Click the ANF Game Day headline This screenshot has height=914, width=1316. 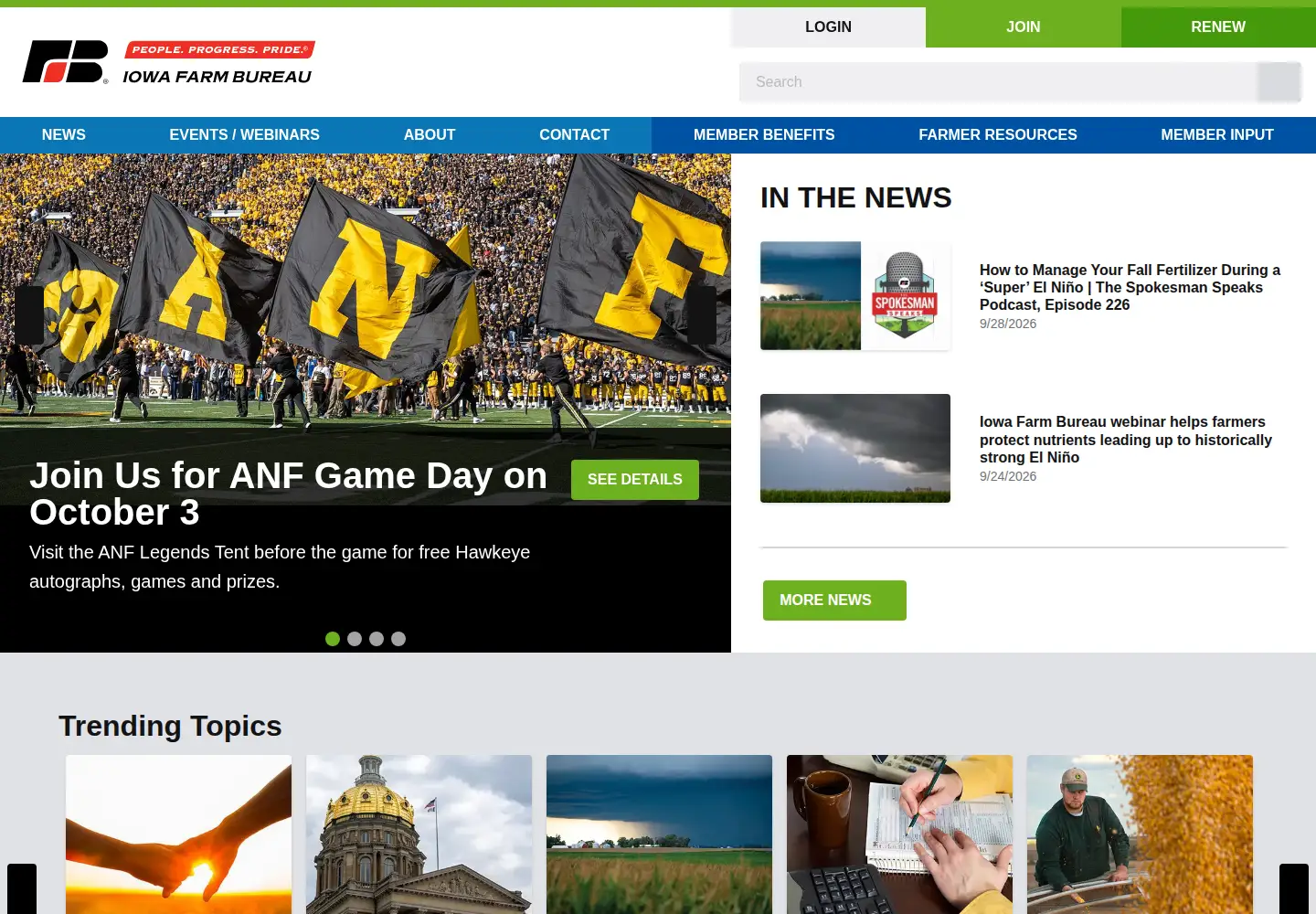(x=289, y=494)
